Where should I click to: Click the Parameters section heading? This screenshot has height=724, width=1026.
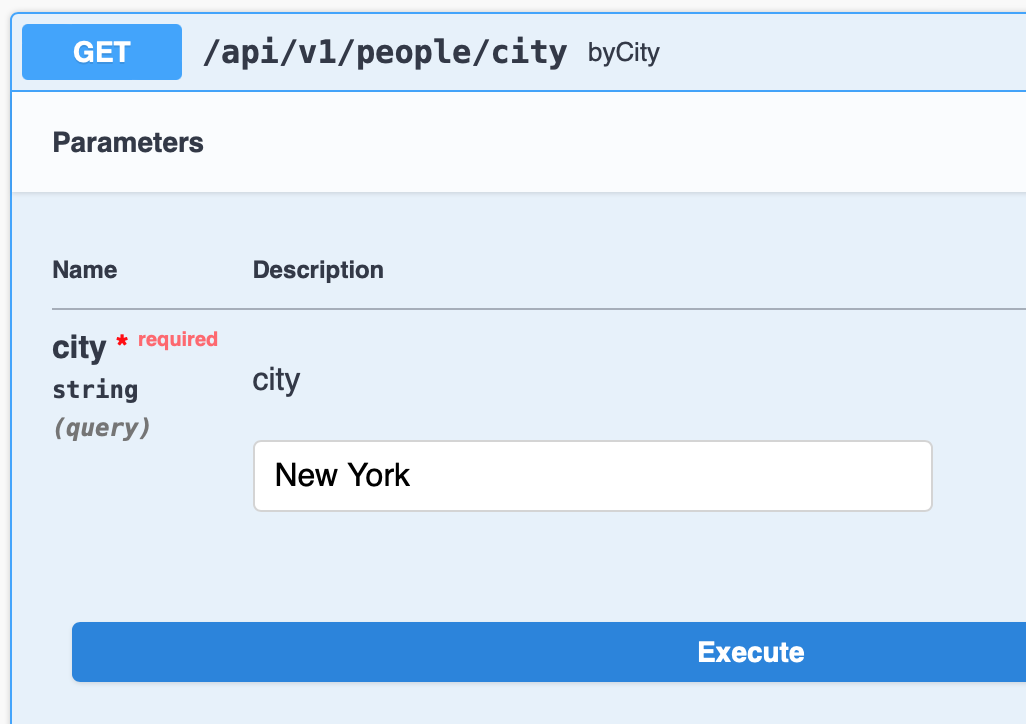(128, 143)
